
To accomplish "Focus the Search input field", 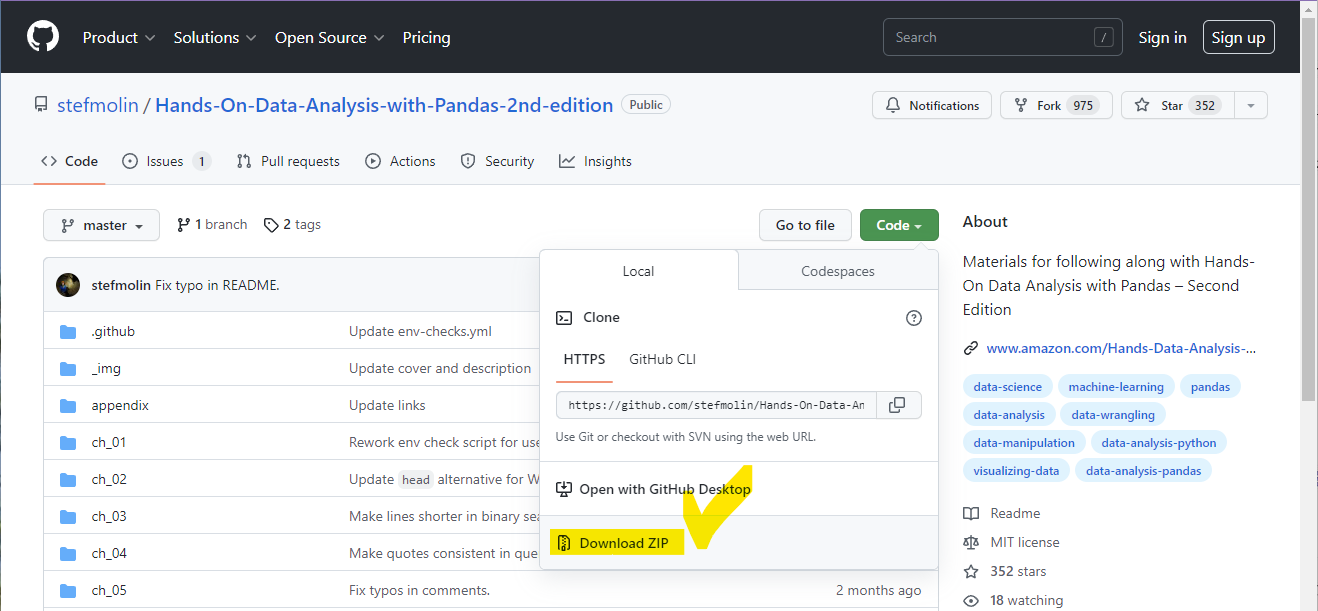I will pos(1002,37).
